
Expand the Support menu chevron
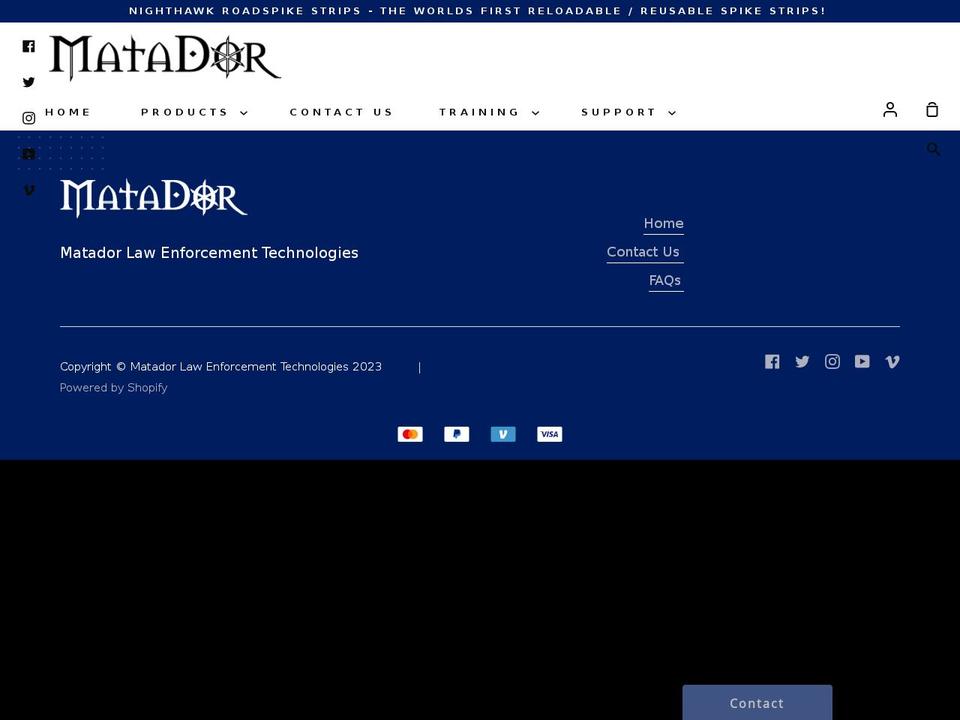672,113
